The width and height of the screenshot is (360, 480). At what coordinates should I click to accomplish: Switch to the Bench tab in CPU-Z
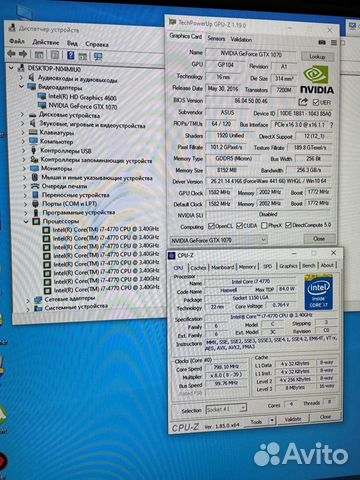coord(309,265)
